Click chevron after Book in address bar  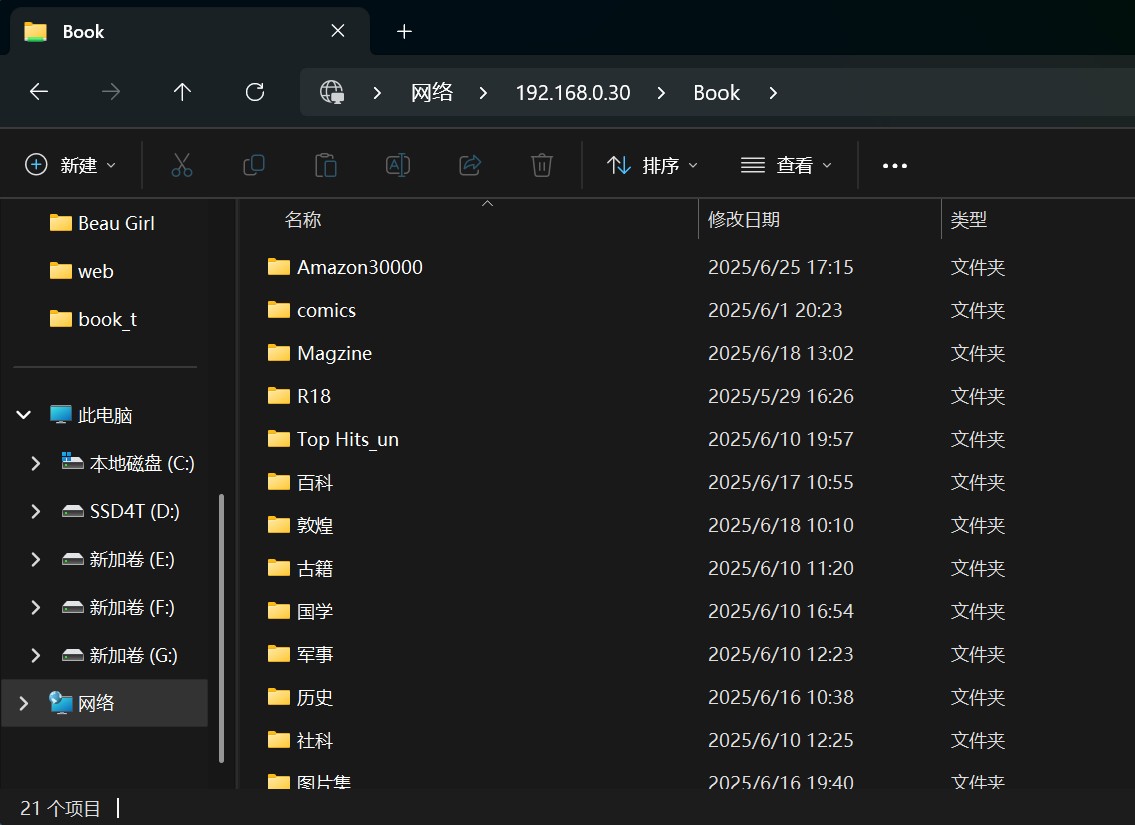(x=773, y=93)
